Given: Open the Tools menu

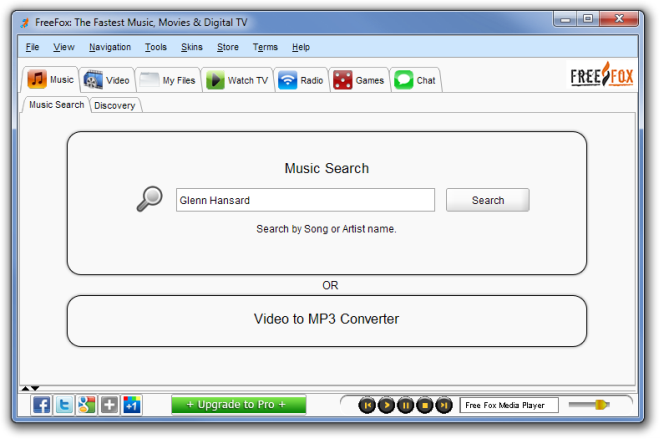Looking at the screenshot, I should pyautogui.click(x=156, y=47).
